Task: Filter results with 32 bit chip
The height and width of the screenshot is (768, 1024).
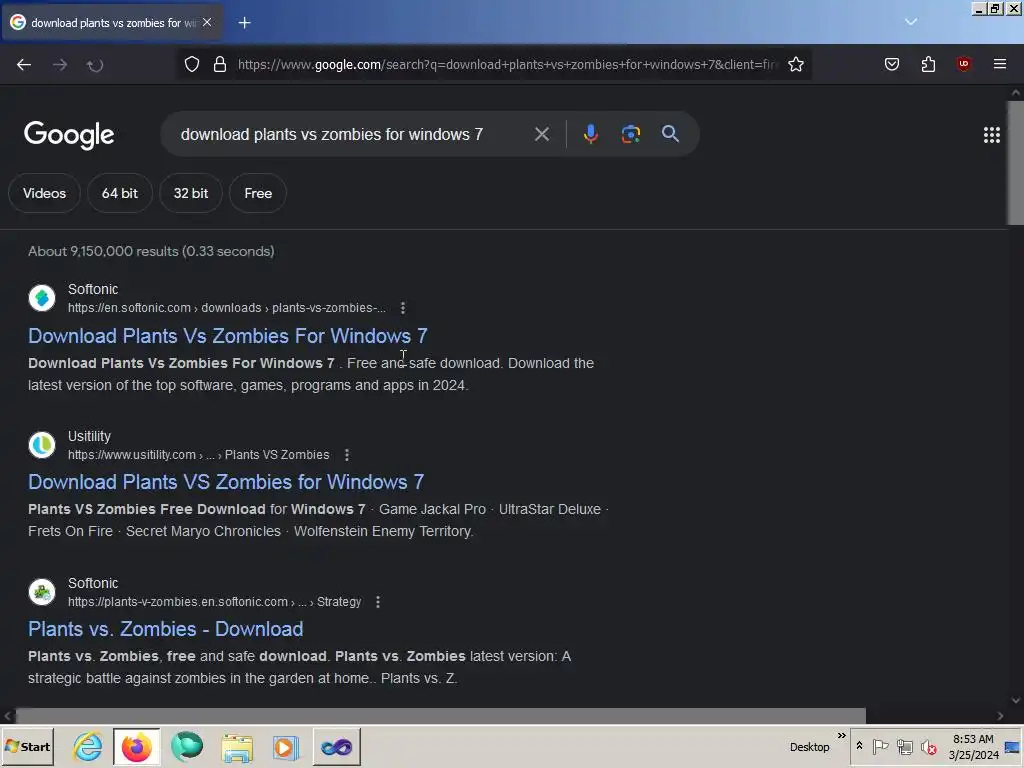Action: (x=191, y=193)
